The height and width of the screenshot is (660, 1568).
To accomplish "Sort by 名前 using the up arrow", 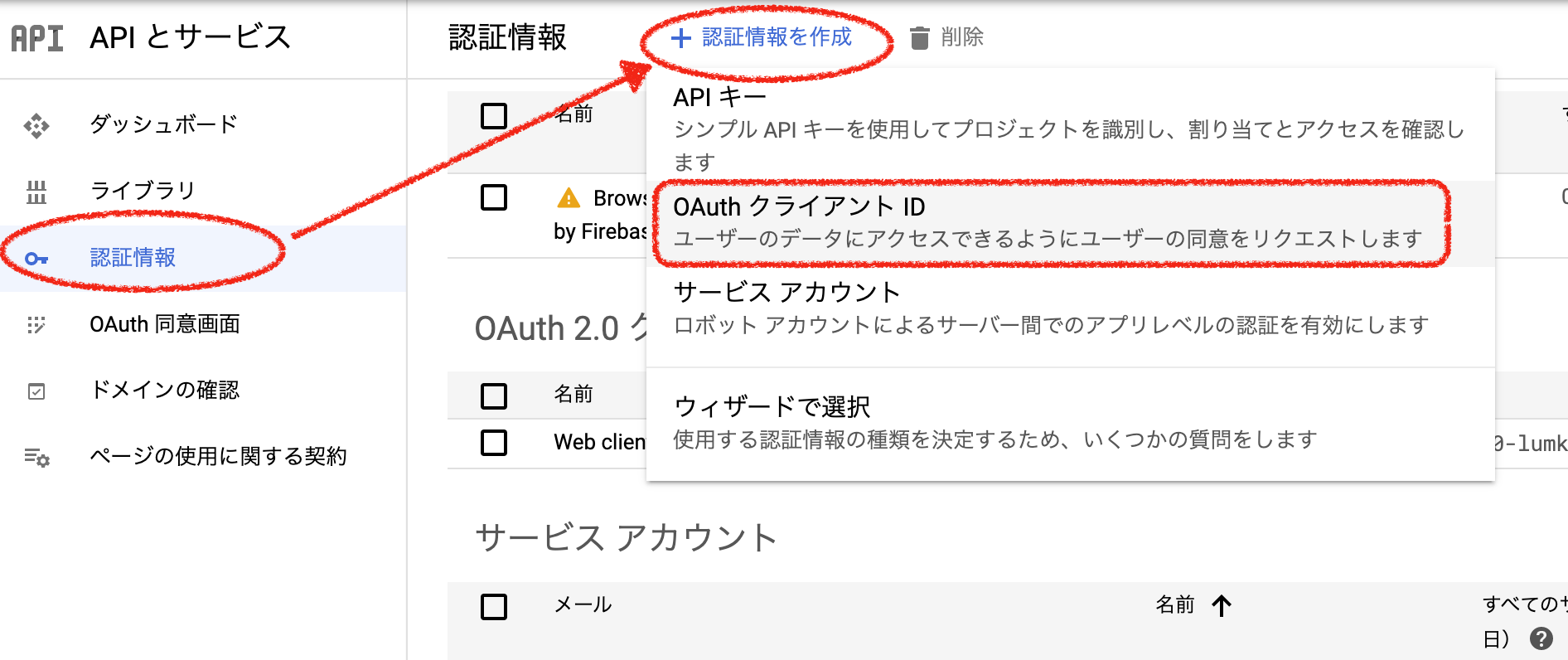I will point(1222,605).
